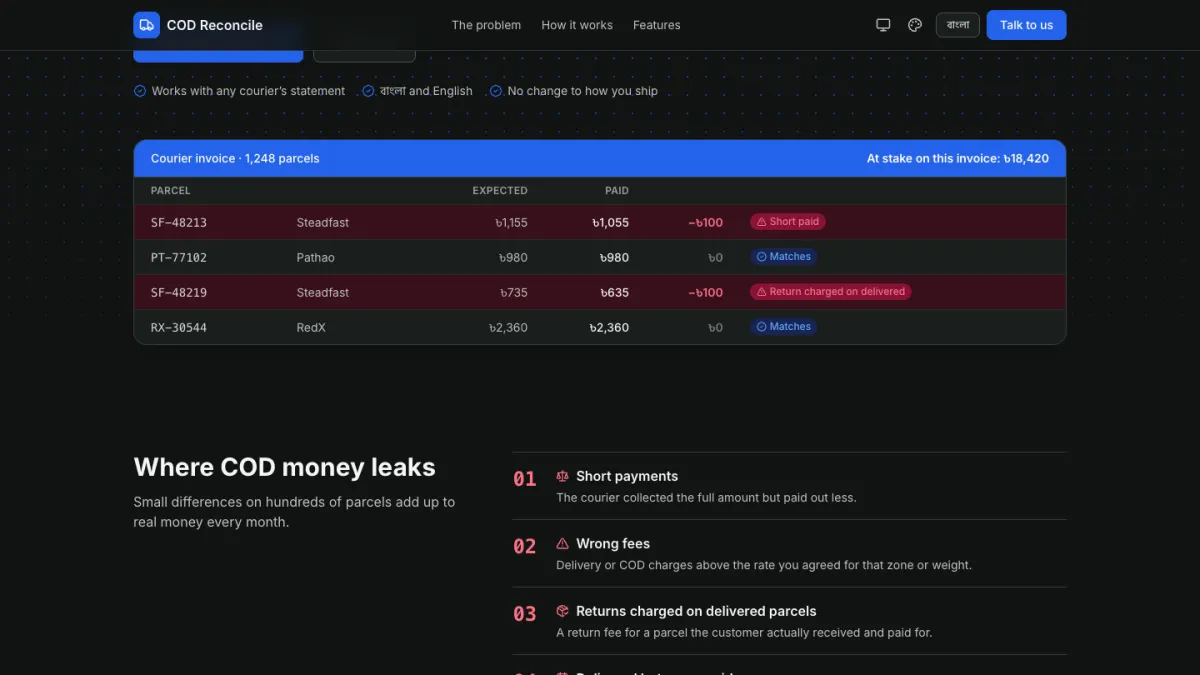
Task: Click the check icon in RX-30544's Matches badge
Action: 761,327
